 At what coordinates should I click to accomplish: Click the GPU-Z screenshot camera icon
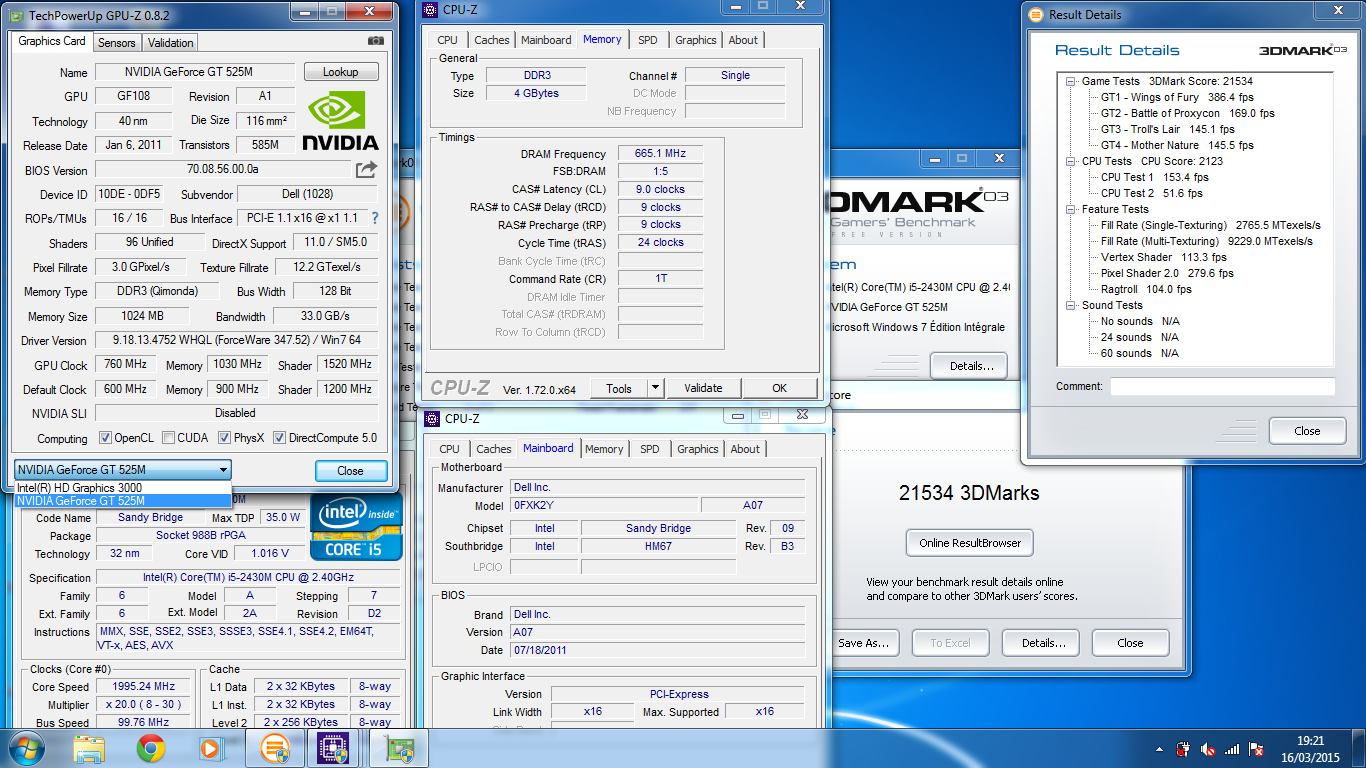375,41
